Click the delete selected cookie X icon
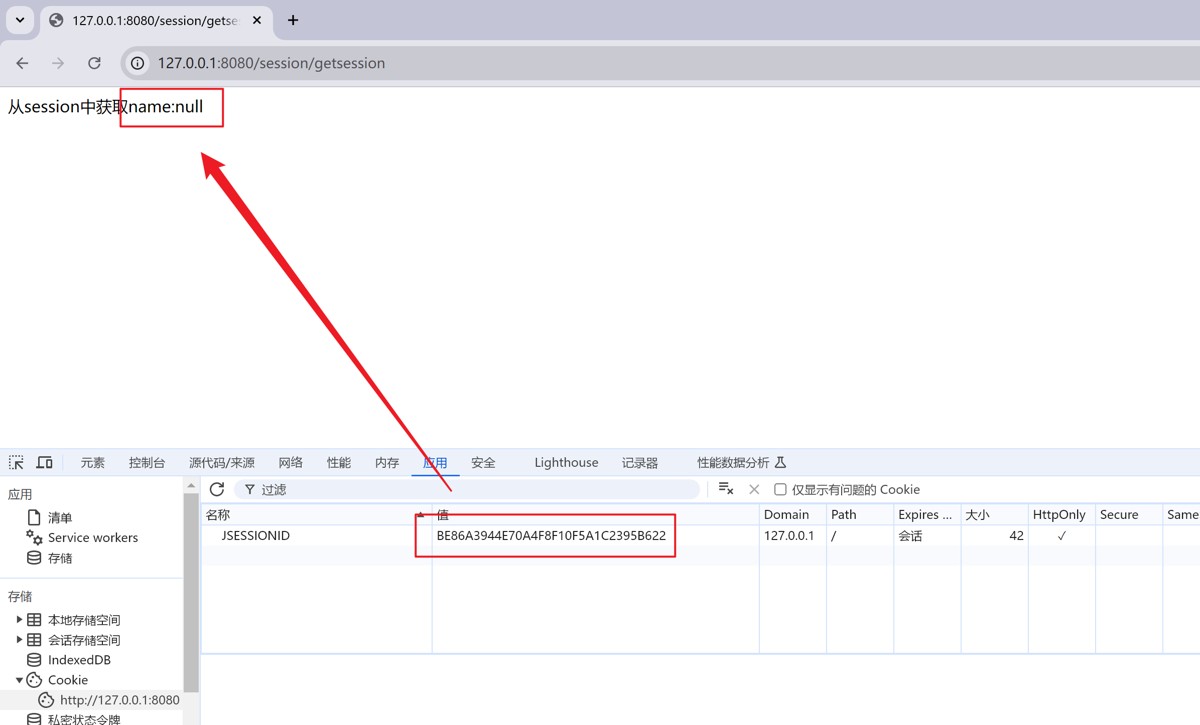 [754, 489]
